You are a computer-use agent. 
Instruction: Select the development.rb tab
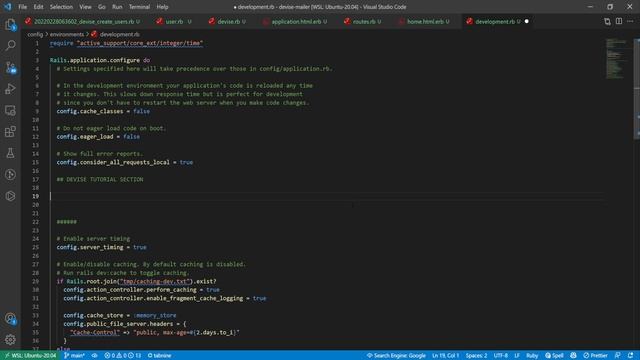coord(496,21)
